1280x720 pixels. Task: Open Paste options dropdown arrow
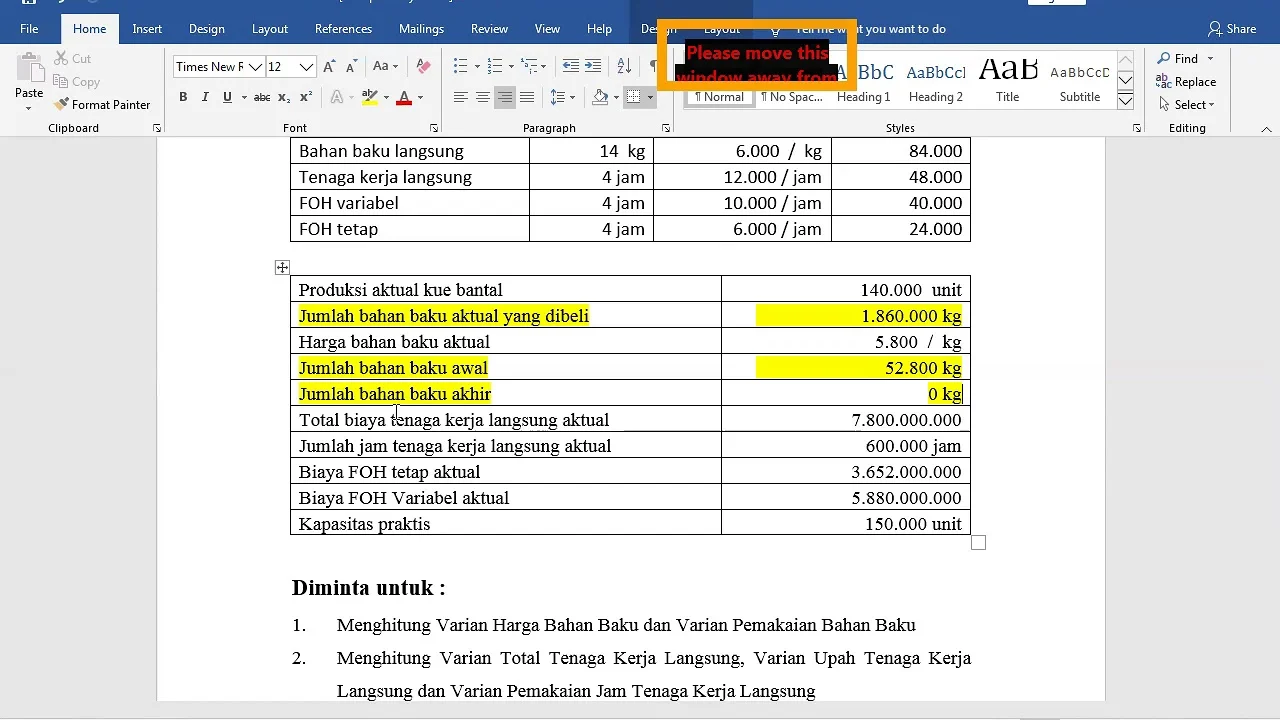(29, 108)
